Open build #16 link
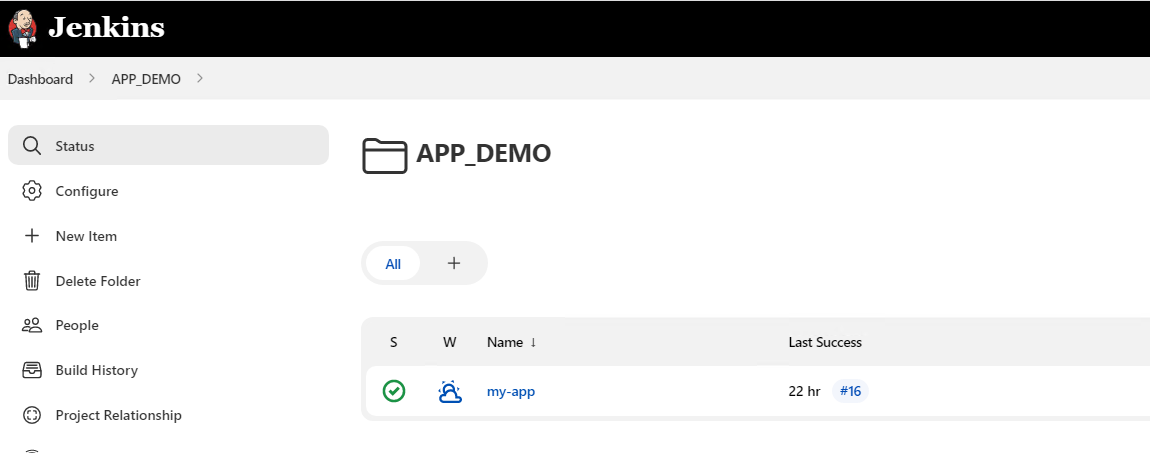 pyautogui.click(x=850, y=391)
